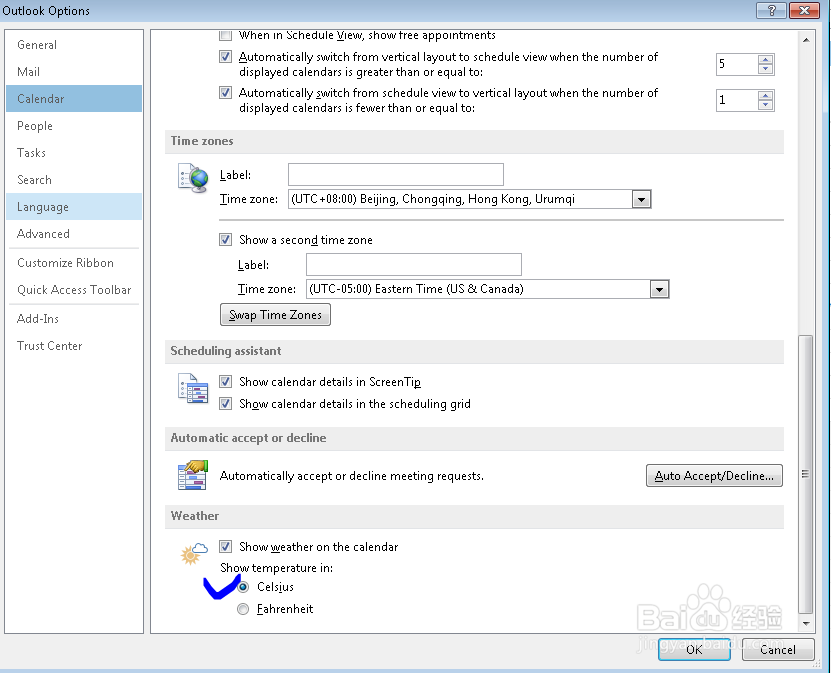Click the vertical scrollbar thumb

(806, 474)
